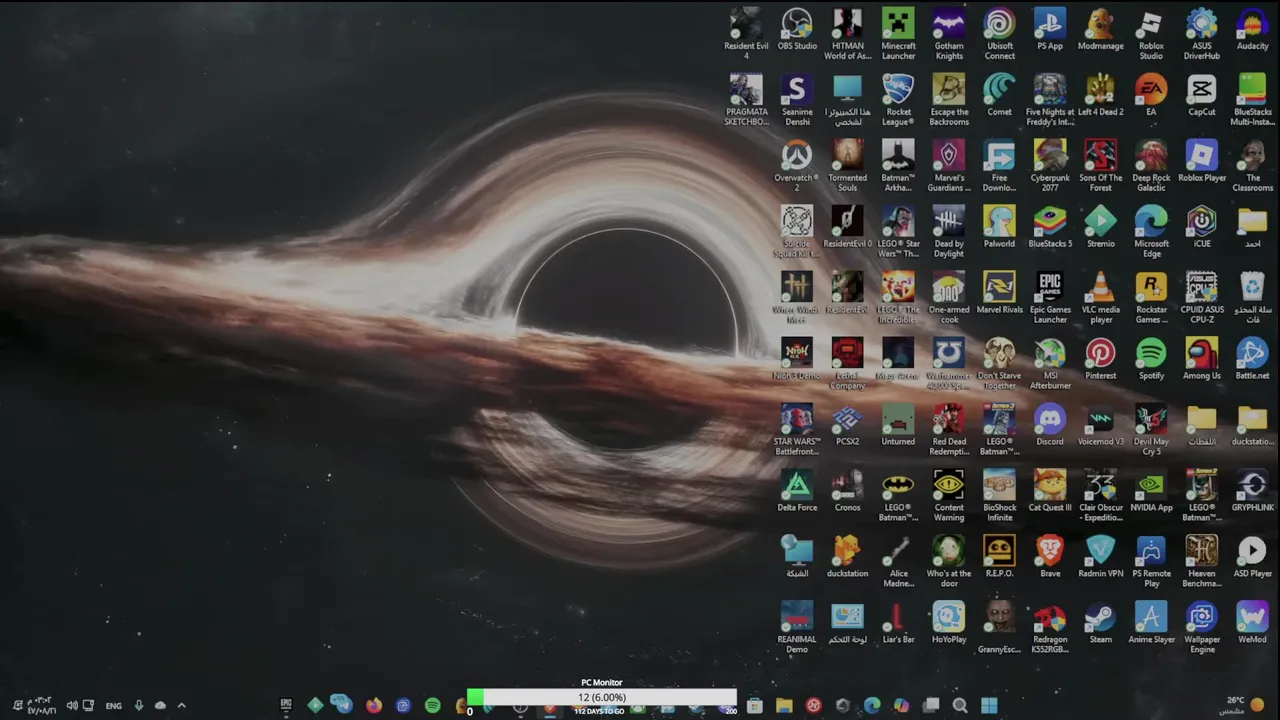Open the taskbar search magnifier
The image size is (1280, 720).
point(960,705)
